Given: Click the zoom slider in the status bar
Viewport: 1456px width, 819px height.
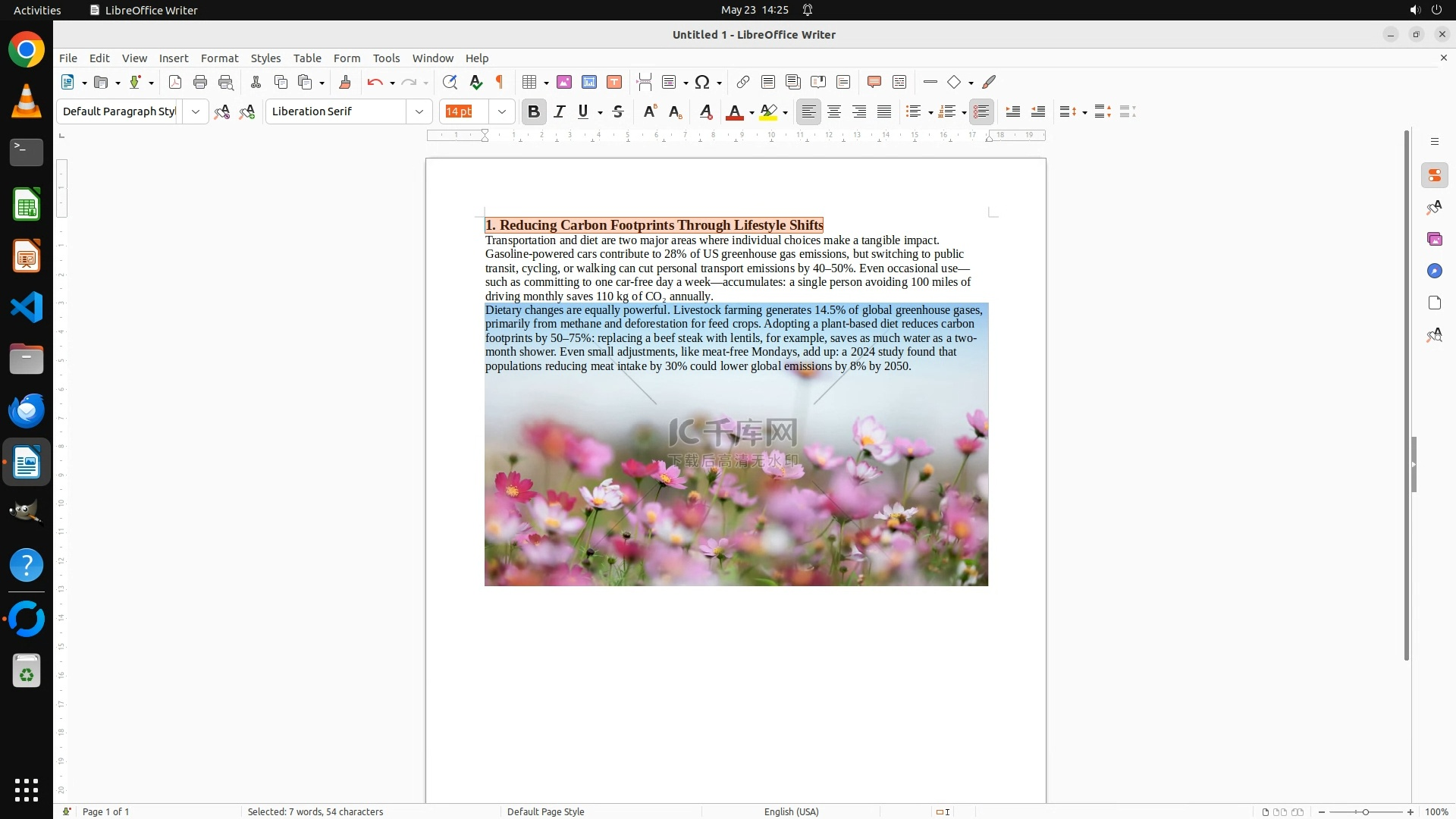Looking at the screenshot, I should pyautogui.click(x=1365, y=811).
